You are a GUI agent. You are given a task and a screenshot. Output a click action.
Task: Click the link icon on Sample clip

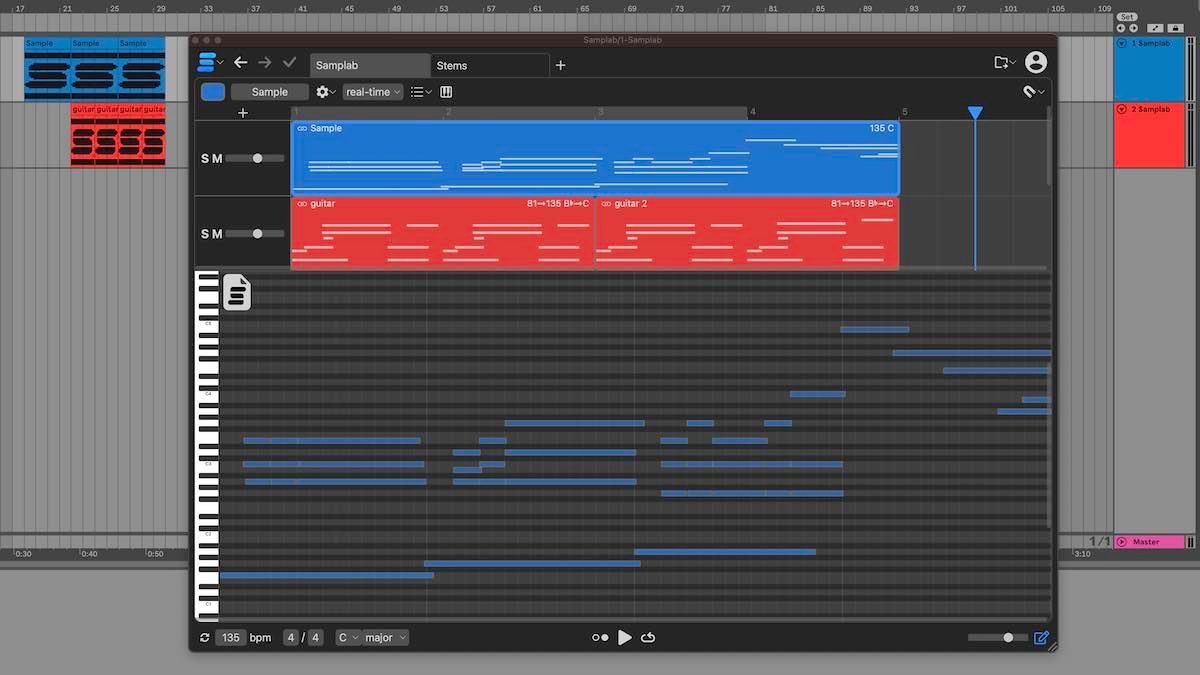[x=302, y=129]
